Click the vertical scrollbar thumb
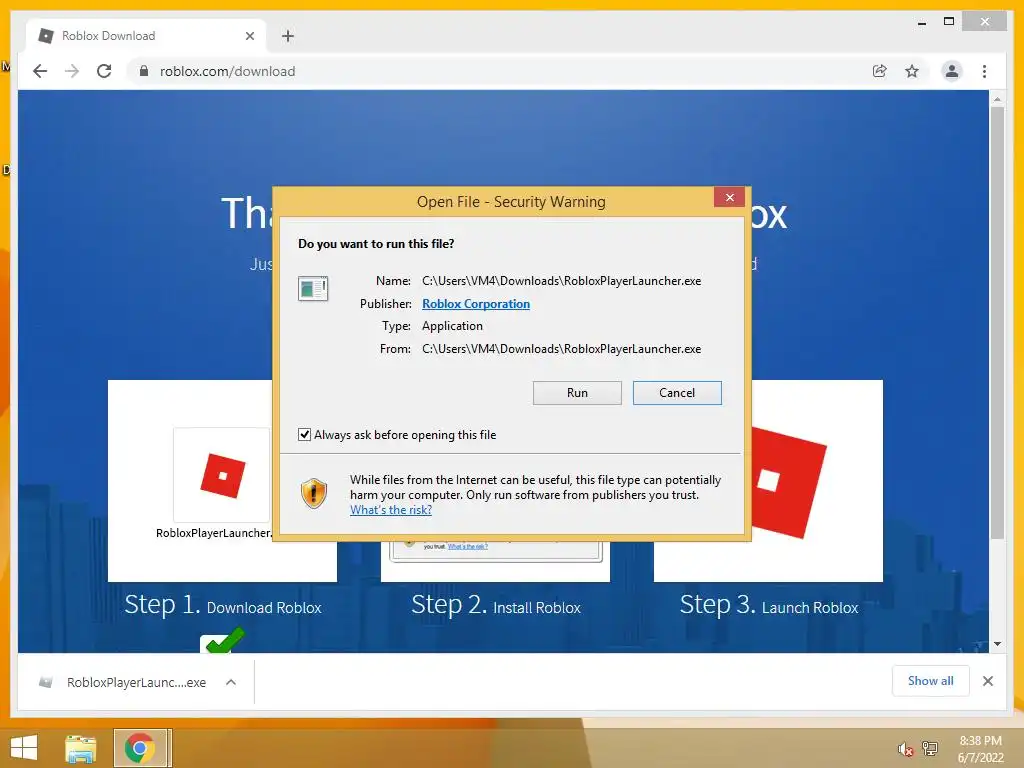Screen dimensions: 1024x768 [997, 323]
